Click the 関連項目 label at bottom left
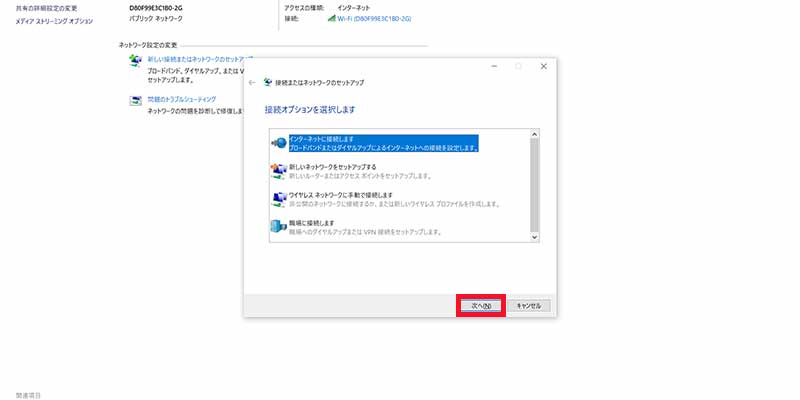This screenshot has height=400, width=800. point(28,395)
